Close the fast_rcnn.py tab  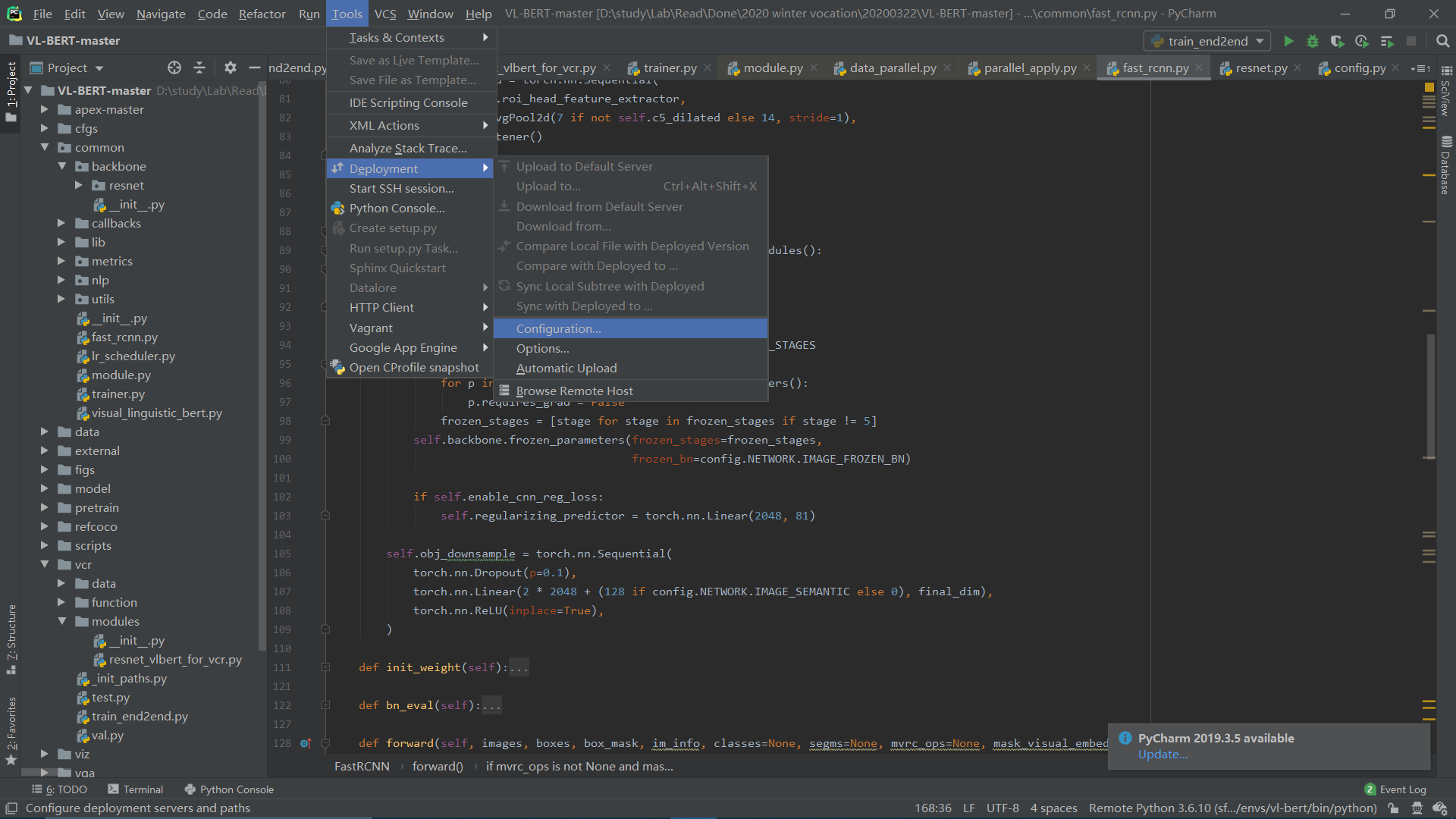[1199, 67]
